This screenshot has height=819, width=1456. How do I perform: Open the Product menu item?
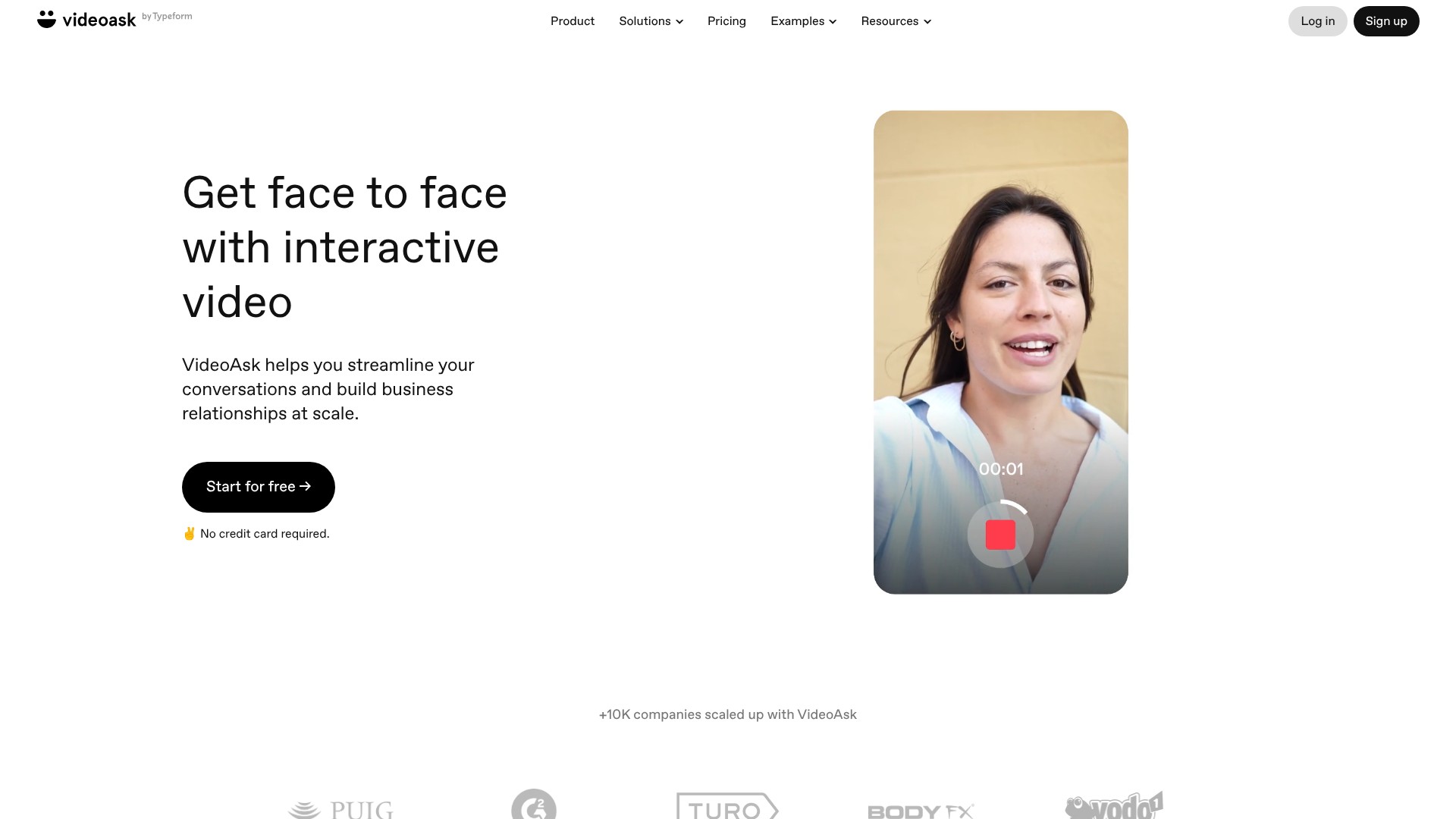point(573,21)
